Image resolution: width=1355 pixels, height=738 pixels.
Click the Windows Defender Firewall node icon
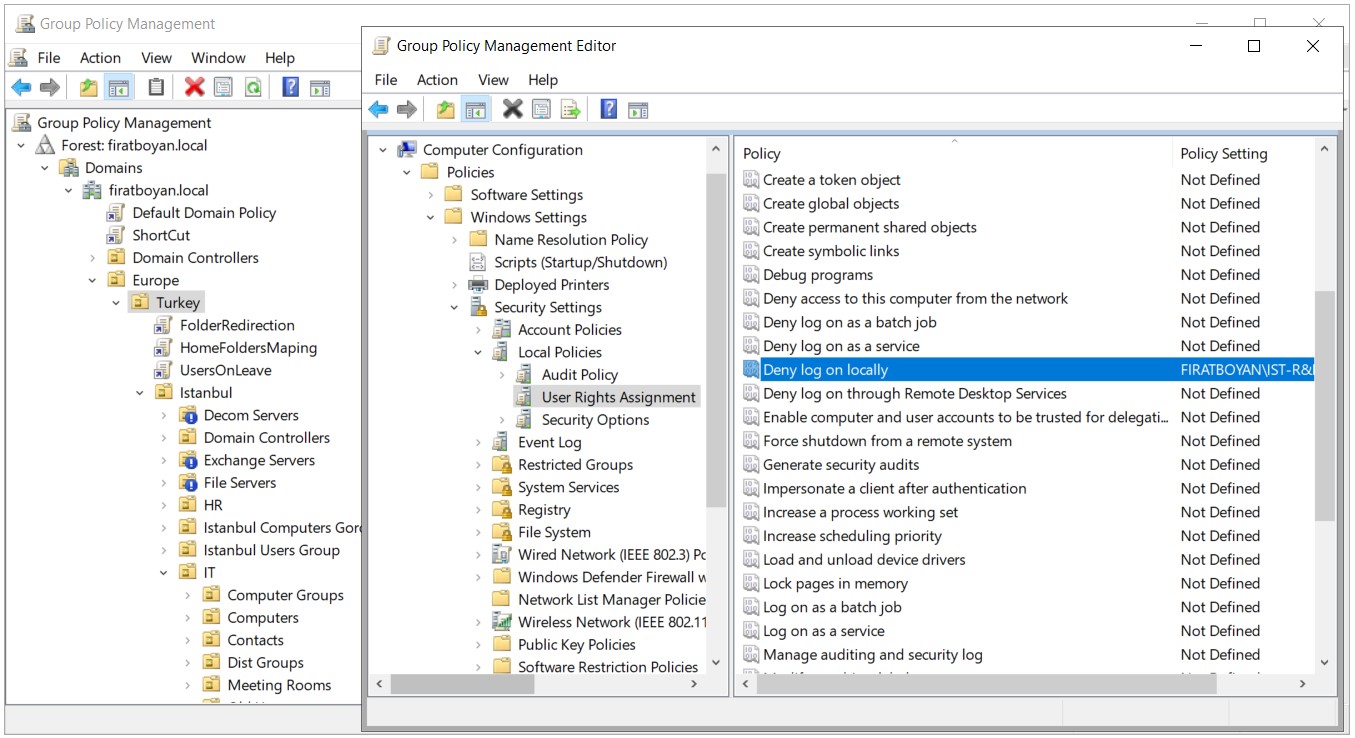pos(502,577)
